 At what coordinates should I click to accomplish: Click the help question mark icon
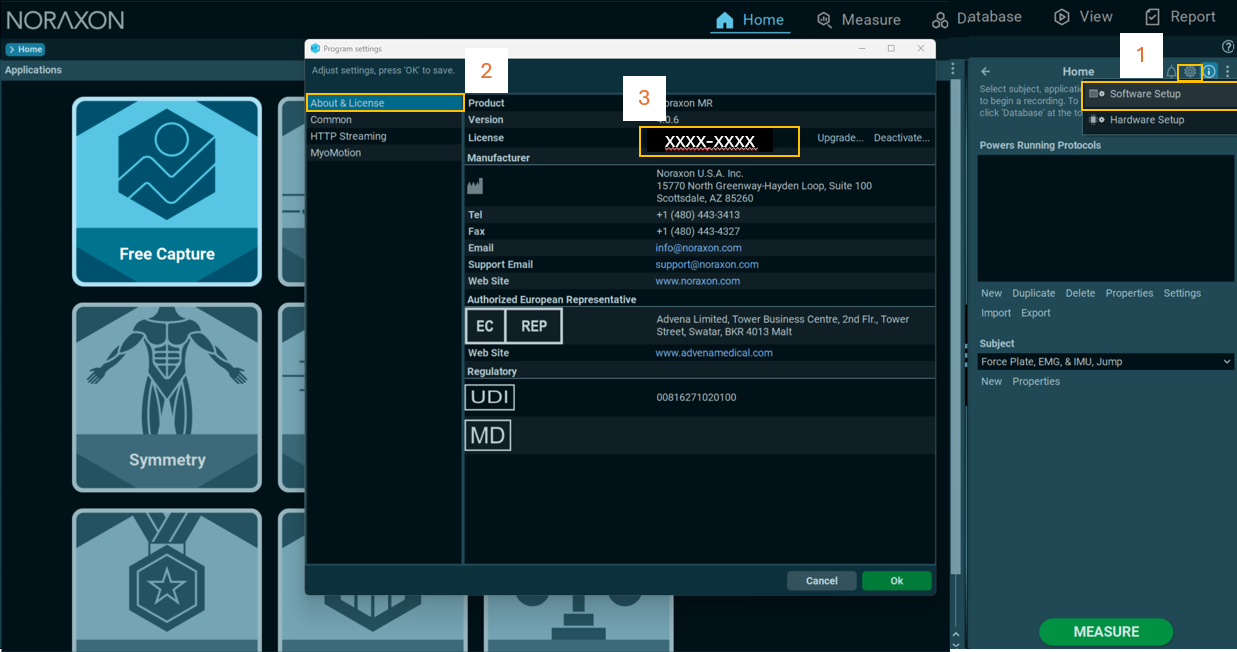tap(1228, 47)
